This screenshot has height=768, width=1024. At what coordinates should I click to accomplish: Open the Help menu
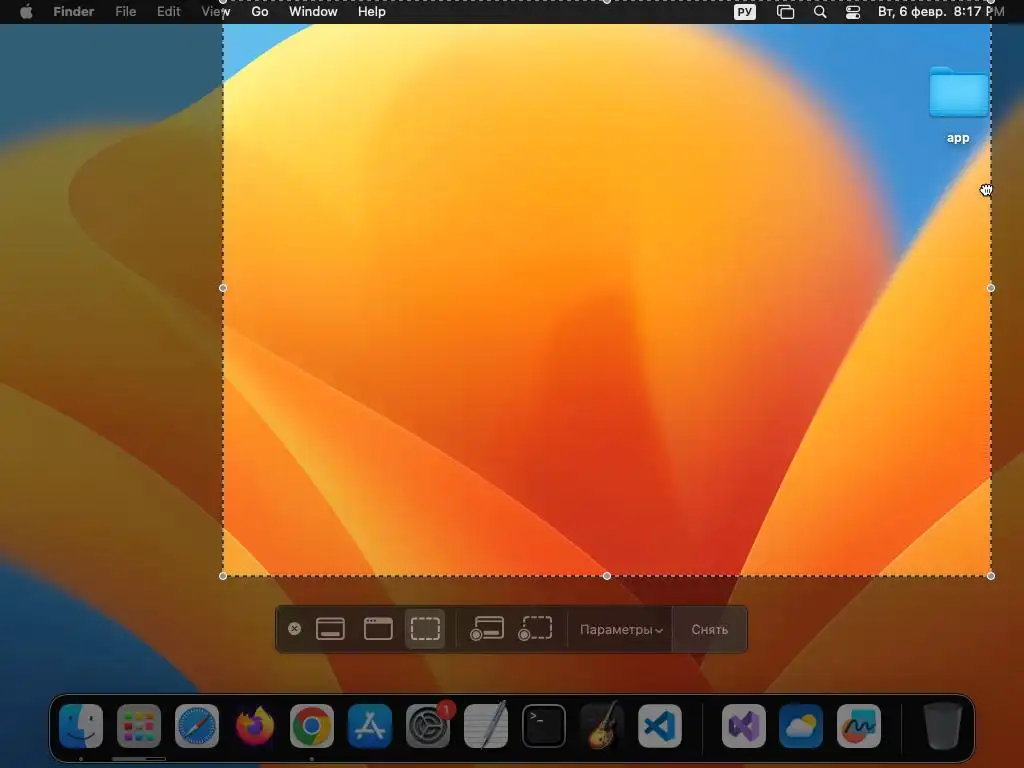tap(372, 12)
